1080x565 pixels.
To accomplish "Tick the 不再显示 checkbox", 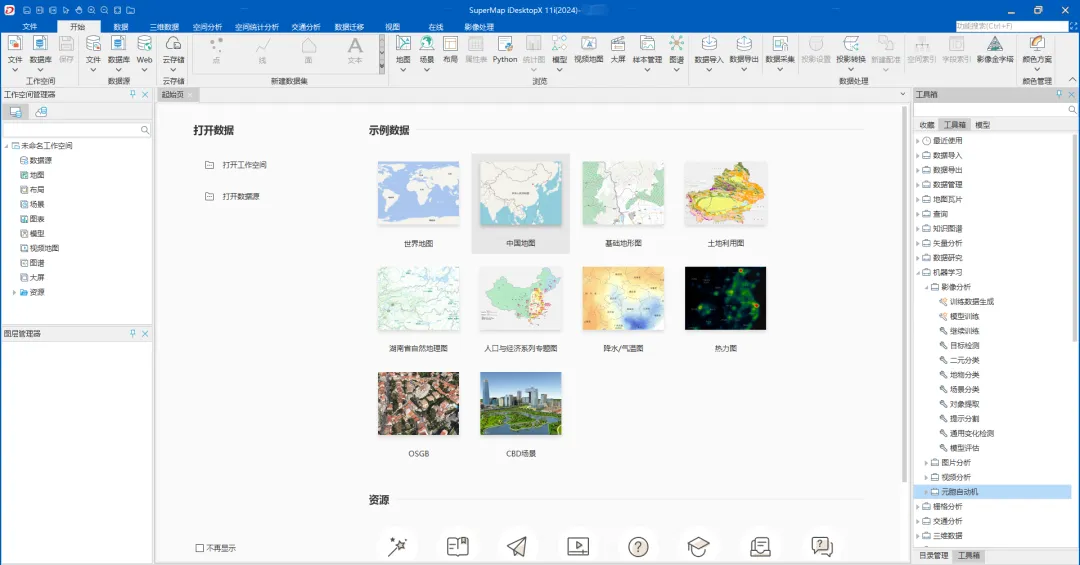I will pyautogui.click(x=200, y=548).
